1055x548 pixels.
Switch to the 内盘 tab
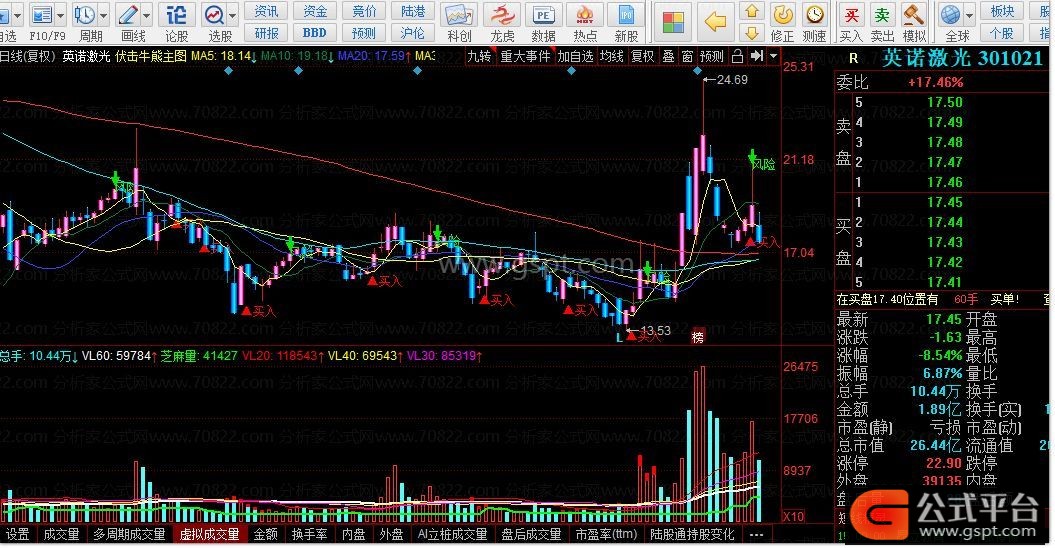point(353,535)
